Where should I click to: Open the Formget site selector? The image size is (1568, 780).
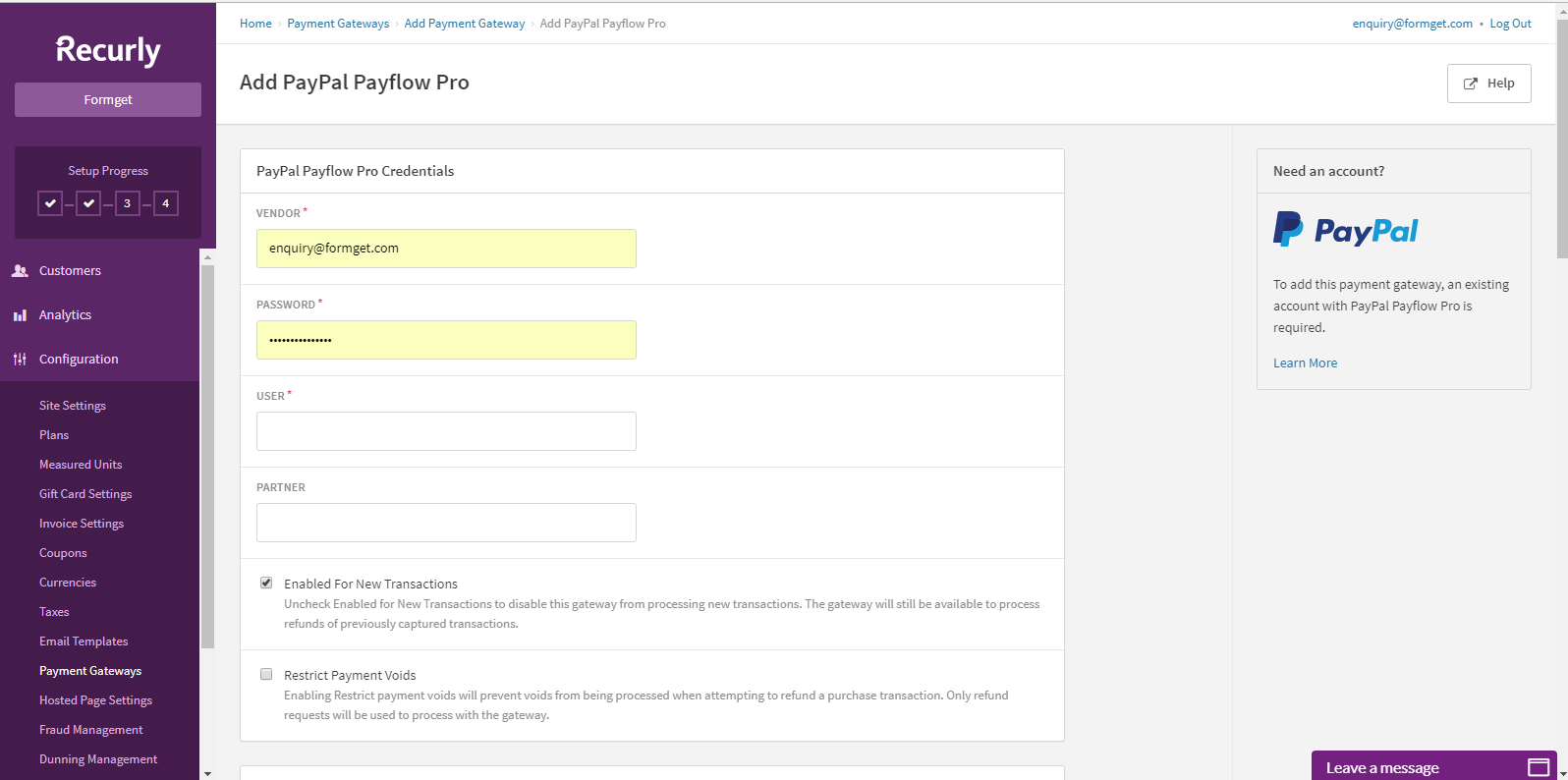click(108, 99)
